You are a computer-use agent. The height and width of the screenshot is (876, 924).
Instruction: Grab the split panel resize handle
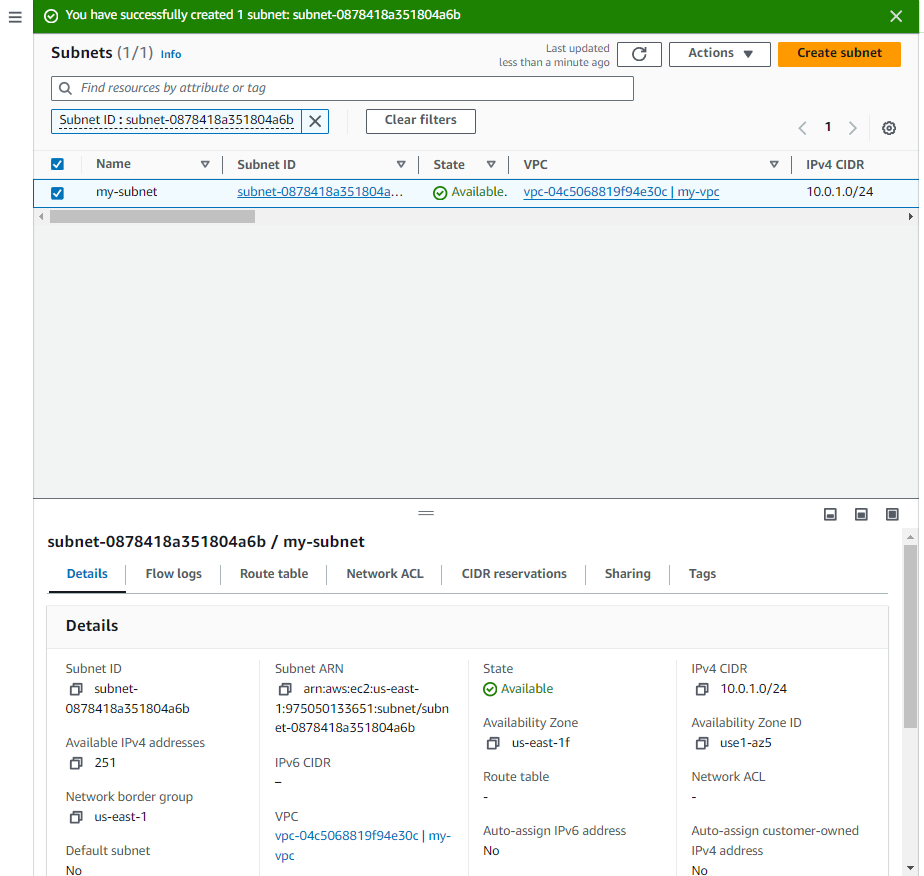(x=426, y=513)
